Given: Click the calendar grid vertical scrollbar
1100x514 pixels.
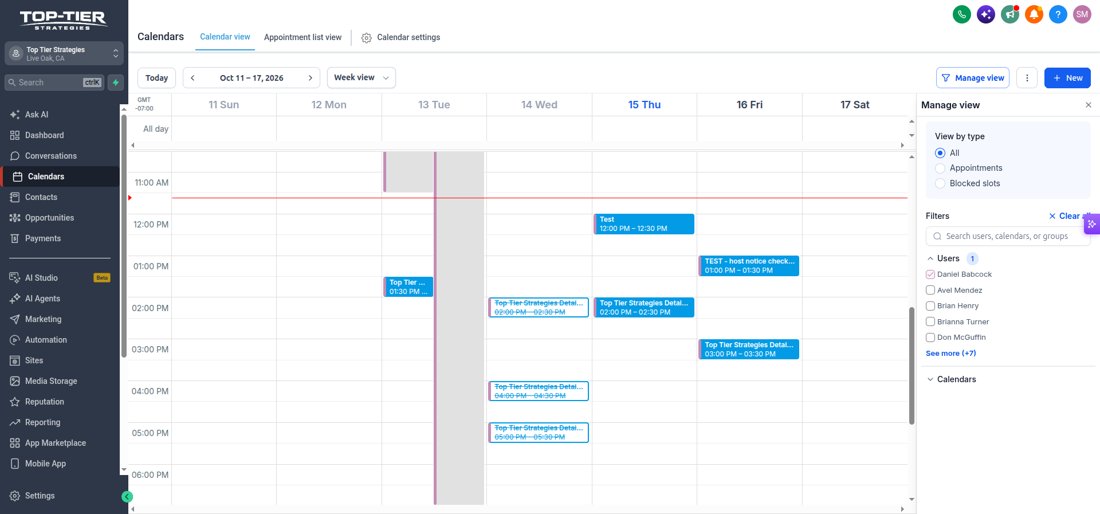Looking at the screenshot, I should (x=912, y=365).
